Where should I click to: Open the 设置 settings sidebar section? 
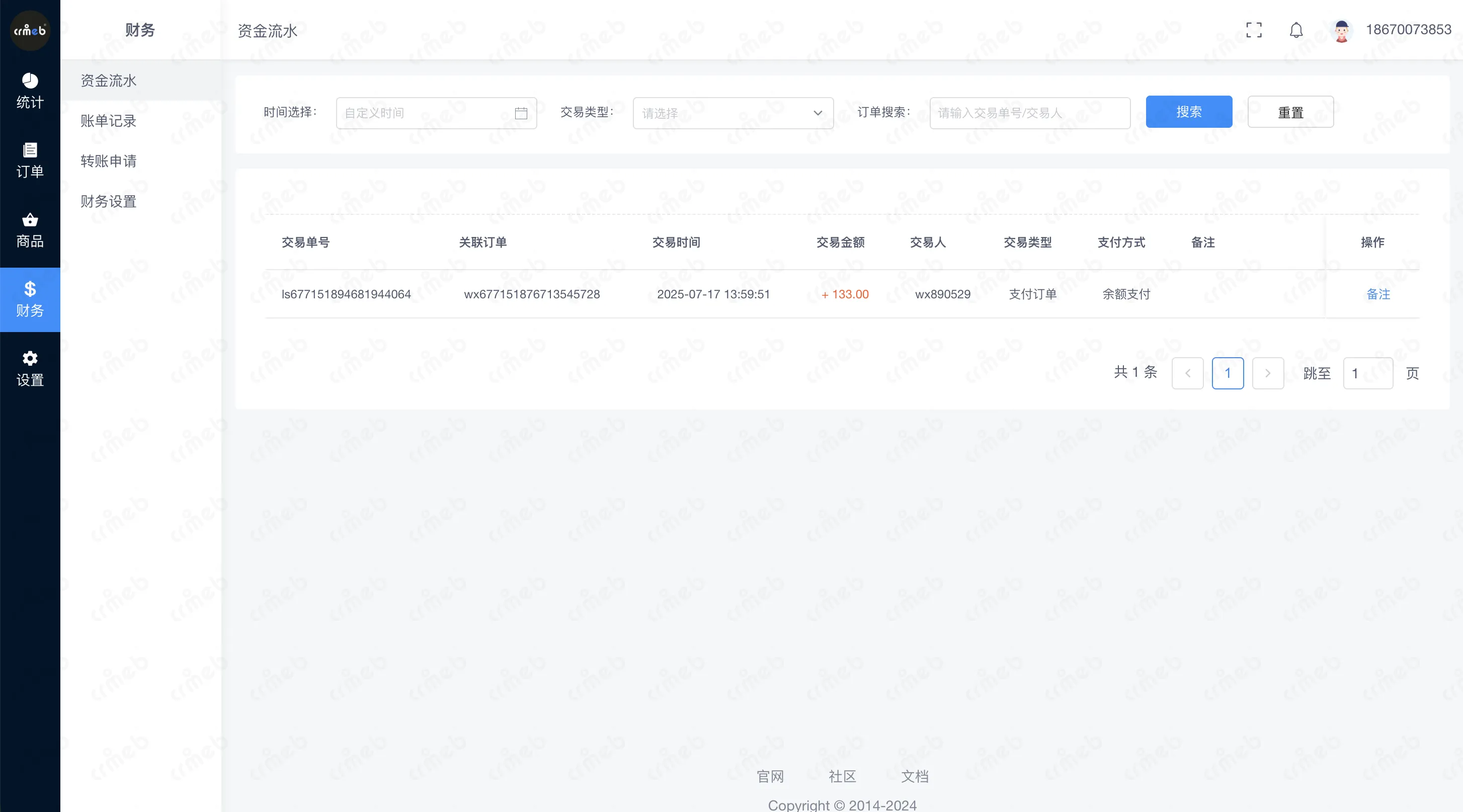point(30,369)
